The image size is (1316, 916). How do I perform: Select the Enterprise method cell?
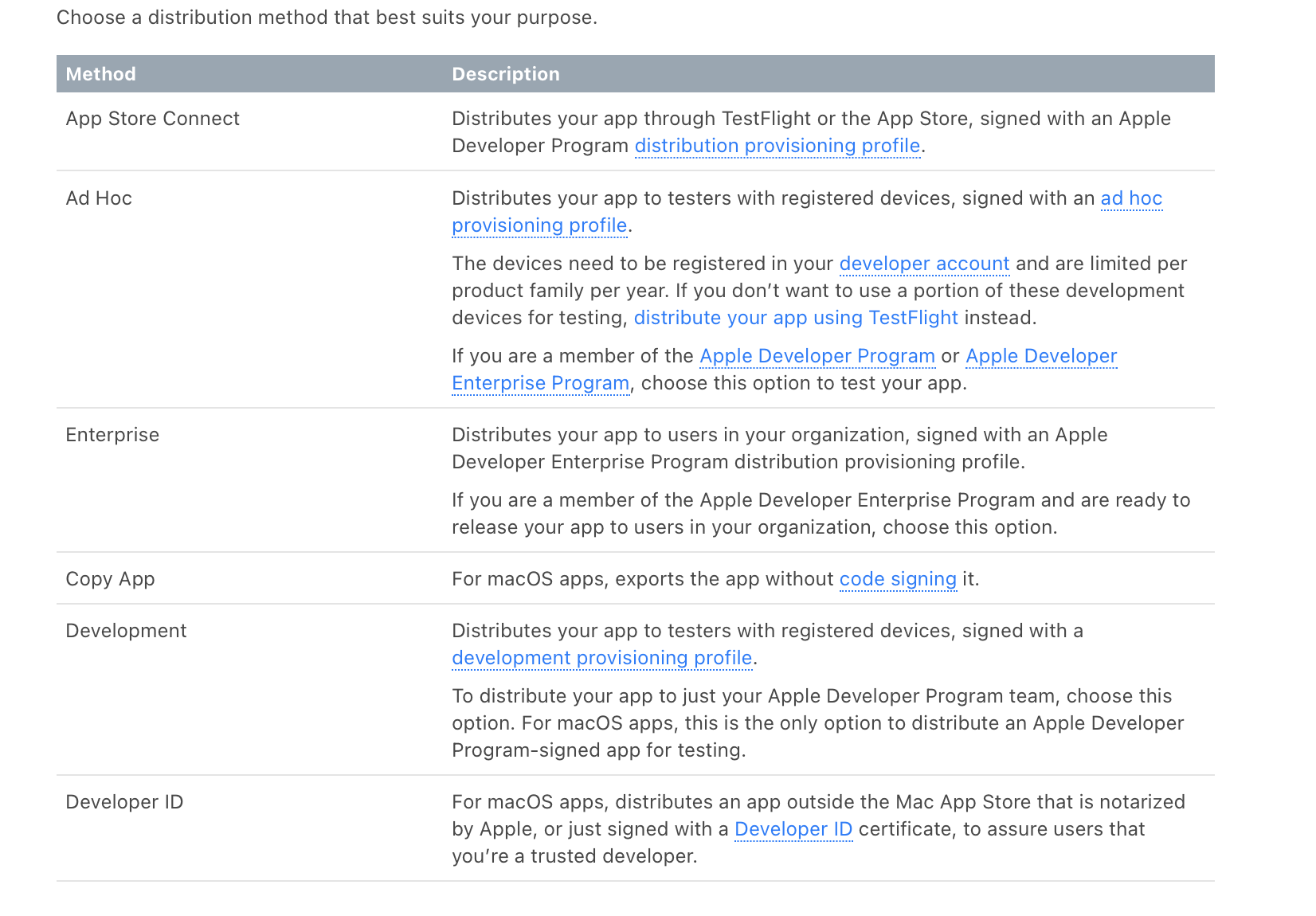(x=112, y=435)
